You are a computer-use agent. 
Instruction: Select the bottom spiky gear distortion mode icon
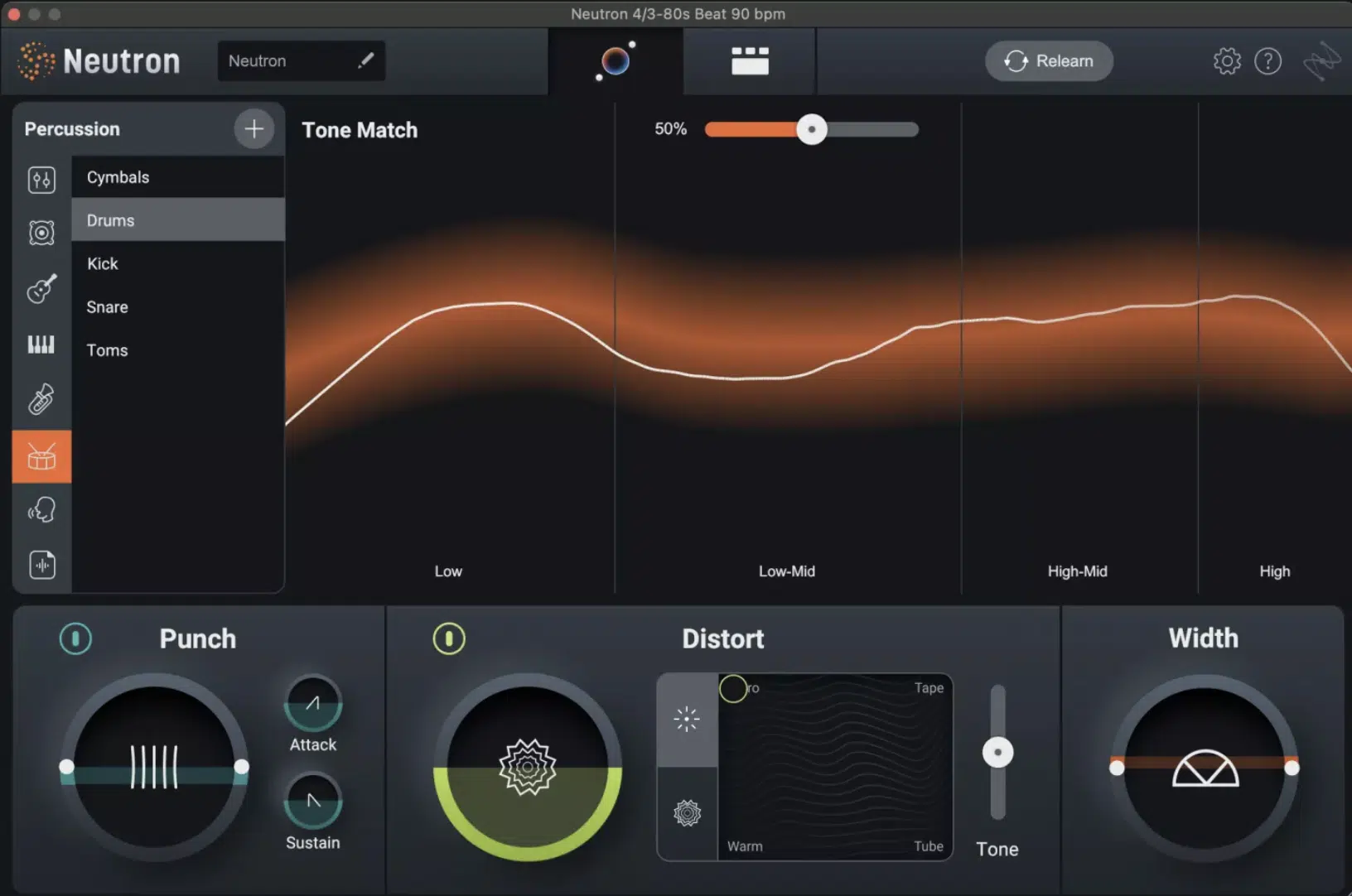point(687,813)
